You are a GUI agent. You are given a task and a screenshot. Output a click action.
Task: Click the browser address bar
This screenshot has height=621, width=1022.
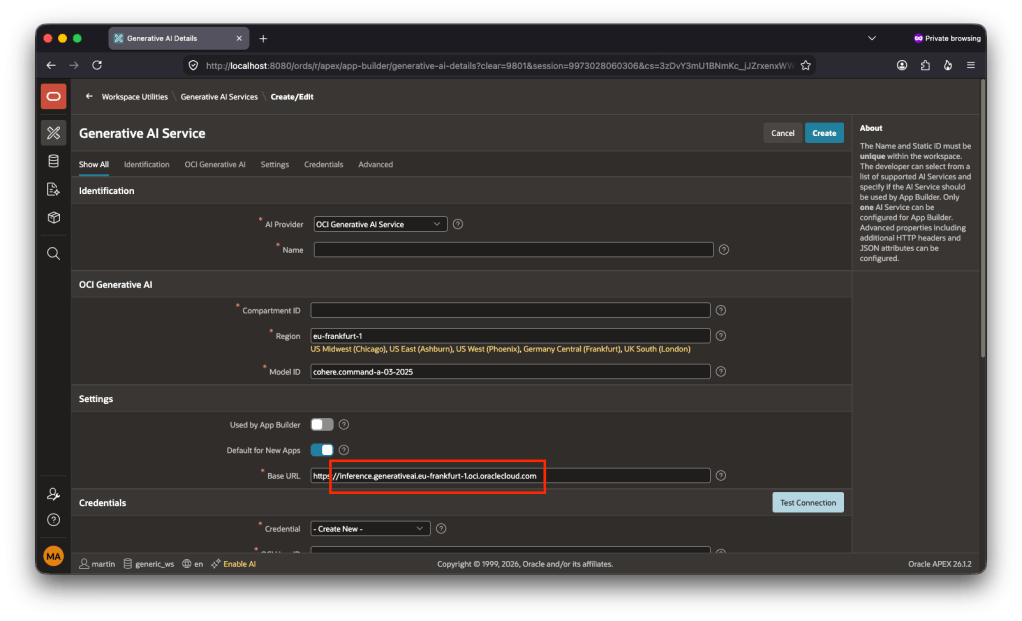coord(499,65)
